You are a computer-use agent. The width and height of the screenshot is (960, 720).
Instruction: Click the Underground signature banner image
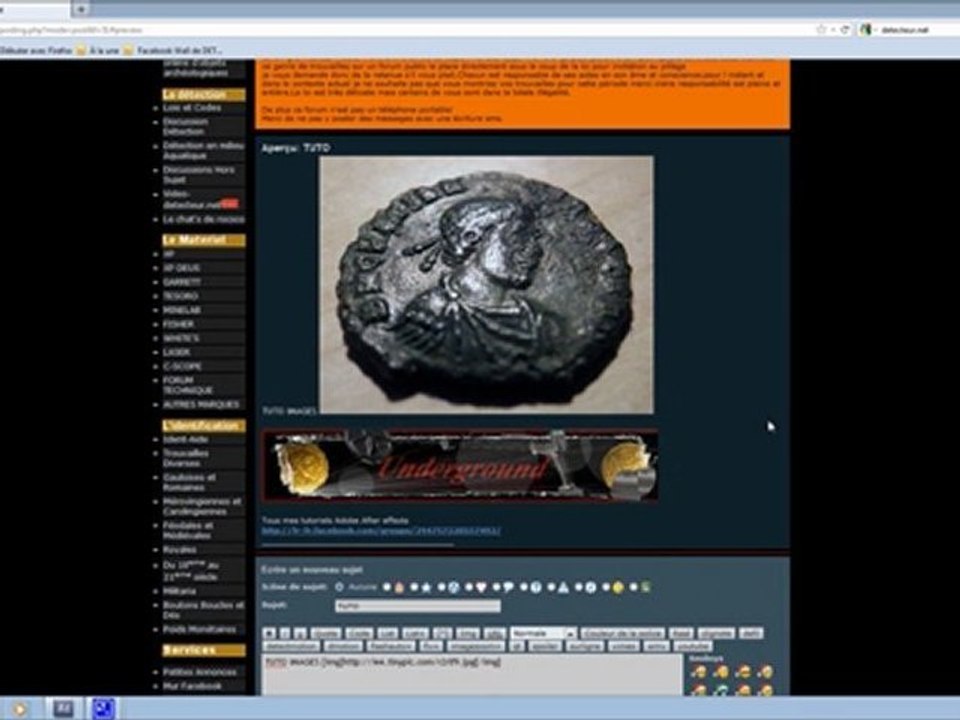pyautogui.click(x=460, y=466)
